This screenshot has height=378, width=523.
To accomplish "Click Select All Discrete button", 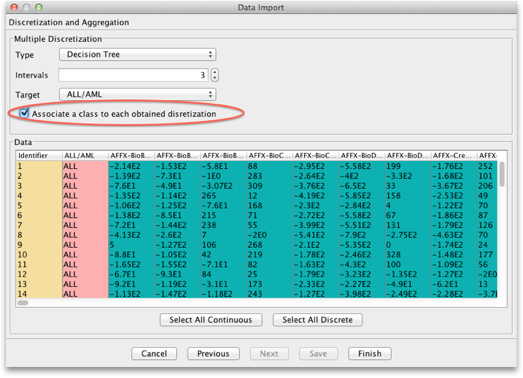I will 318,320.
